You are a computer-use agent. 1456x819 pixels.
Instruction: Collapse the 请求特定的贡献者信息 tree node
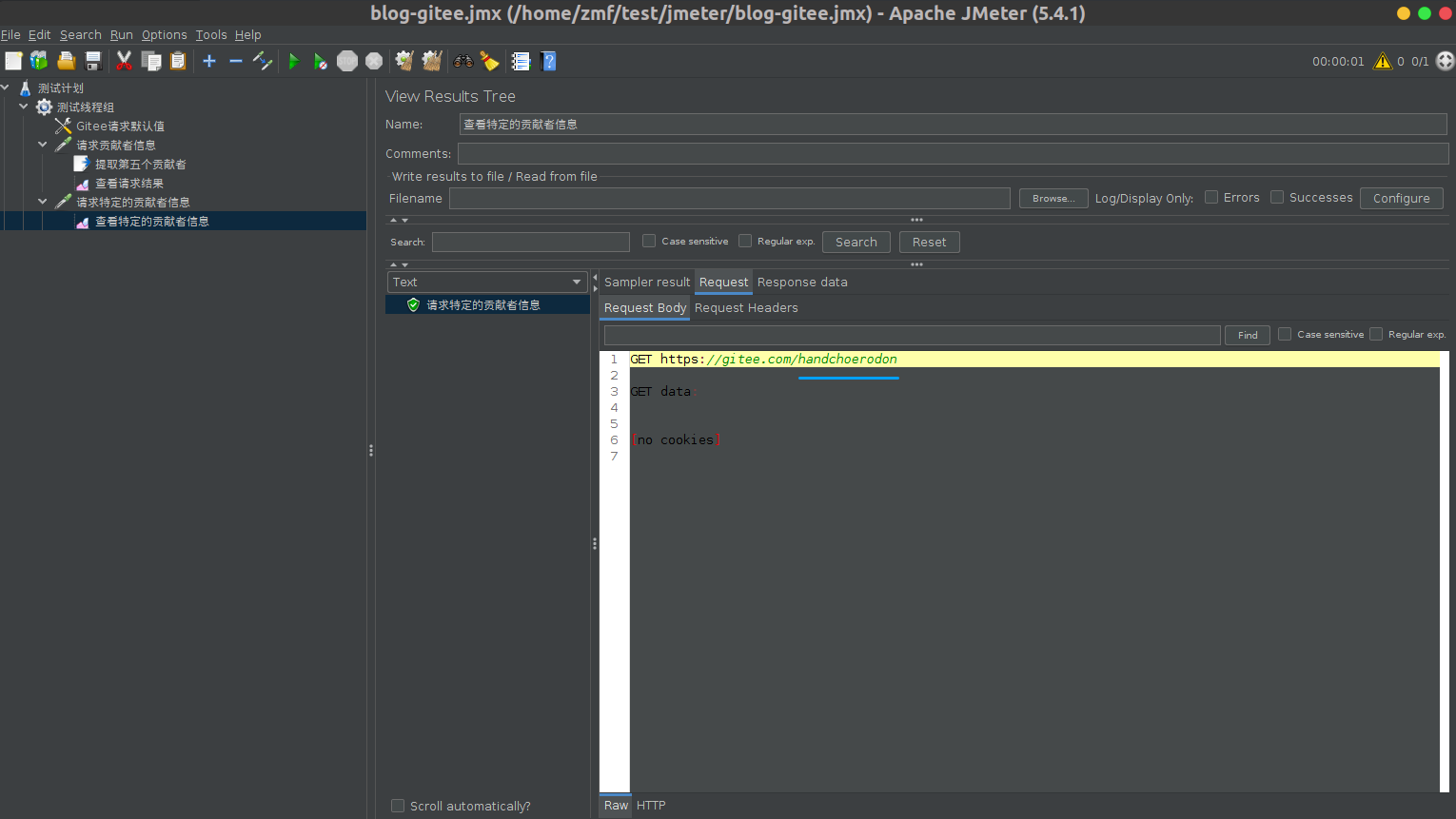pyautogui.click(x=43, y=202)
